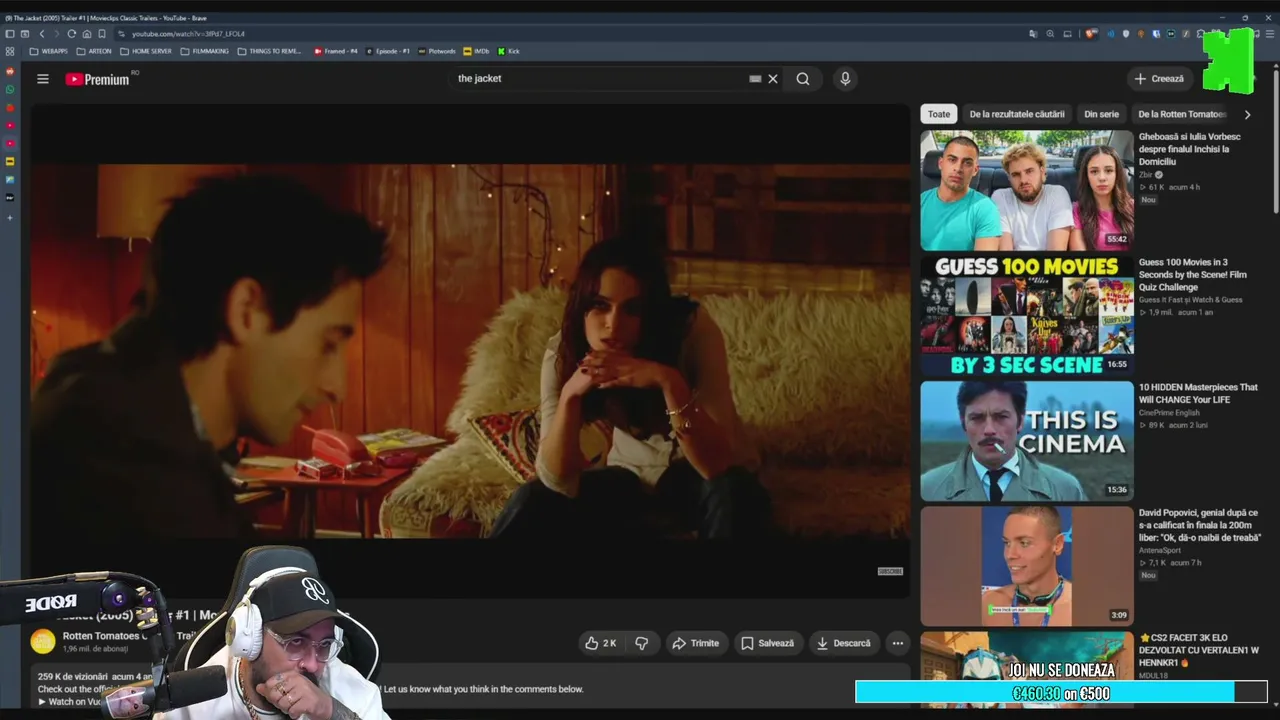Select the "De la Rotten Tomatoes" chip
This screenshot has width=1280, height=720.
pyautogui.click(x=1181, y=114)
